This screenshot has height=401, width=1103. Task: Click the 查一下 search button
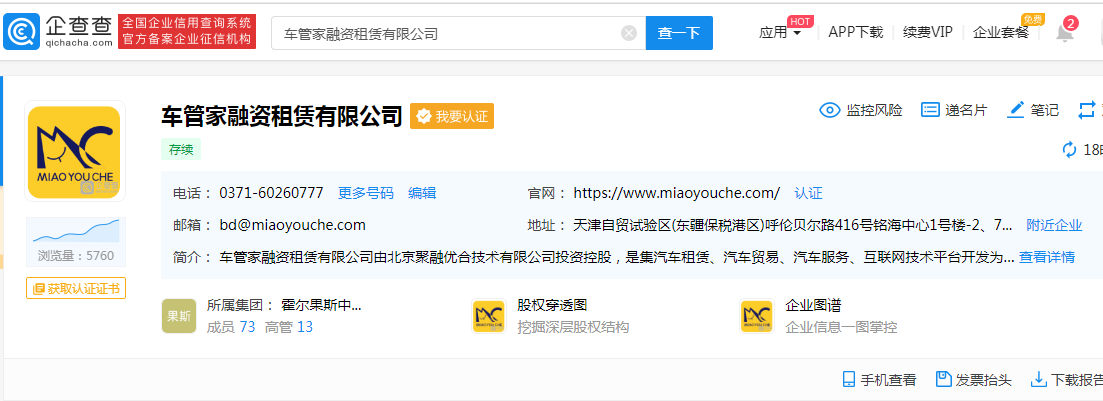[679, 33]
